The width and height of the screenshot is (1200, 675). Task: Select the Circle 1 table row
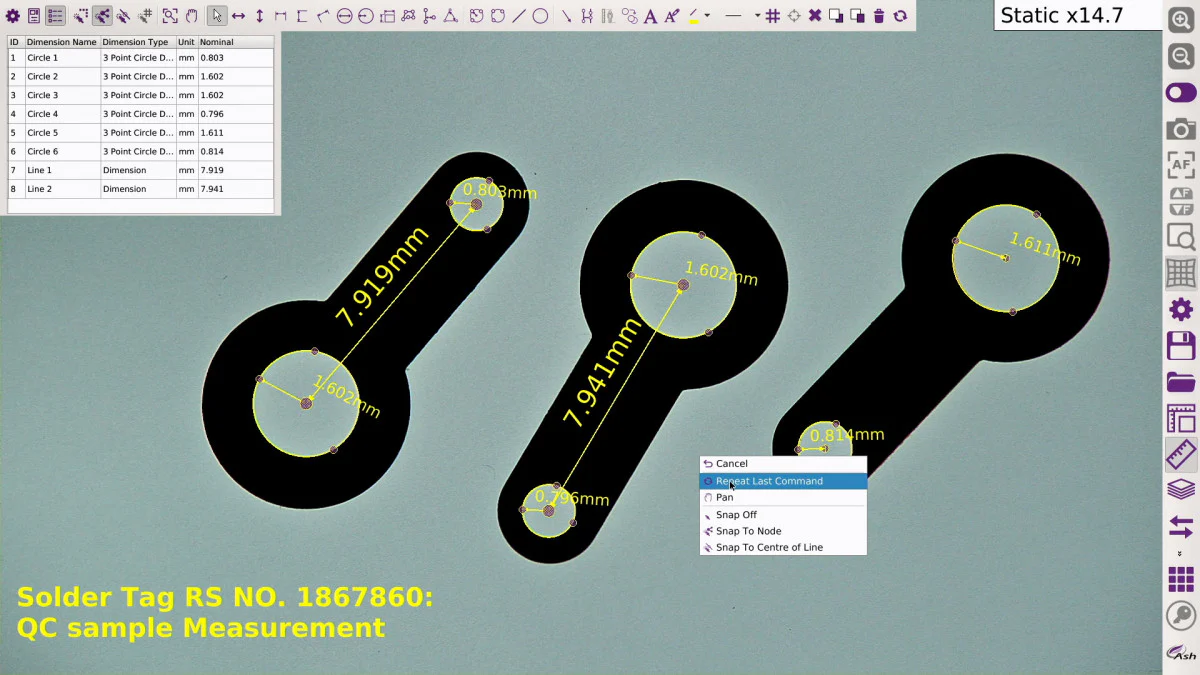tap(141, 58)
